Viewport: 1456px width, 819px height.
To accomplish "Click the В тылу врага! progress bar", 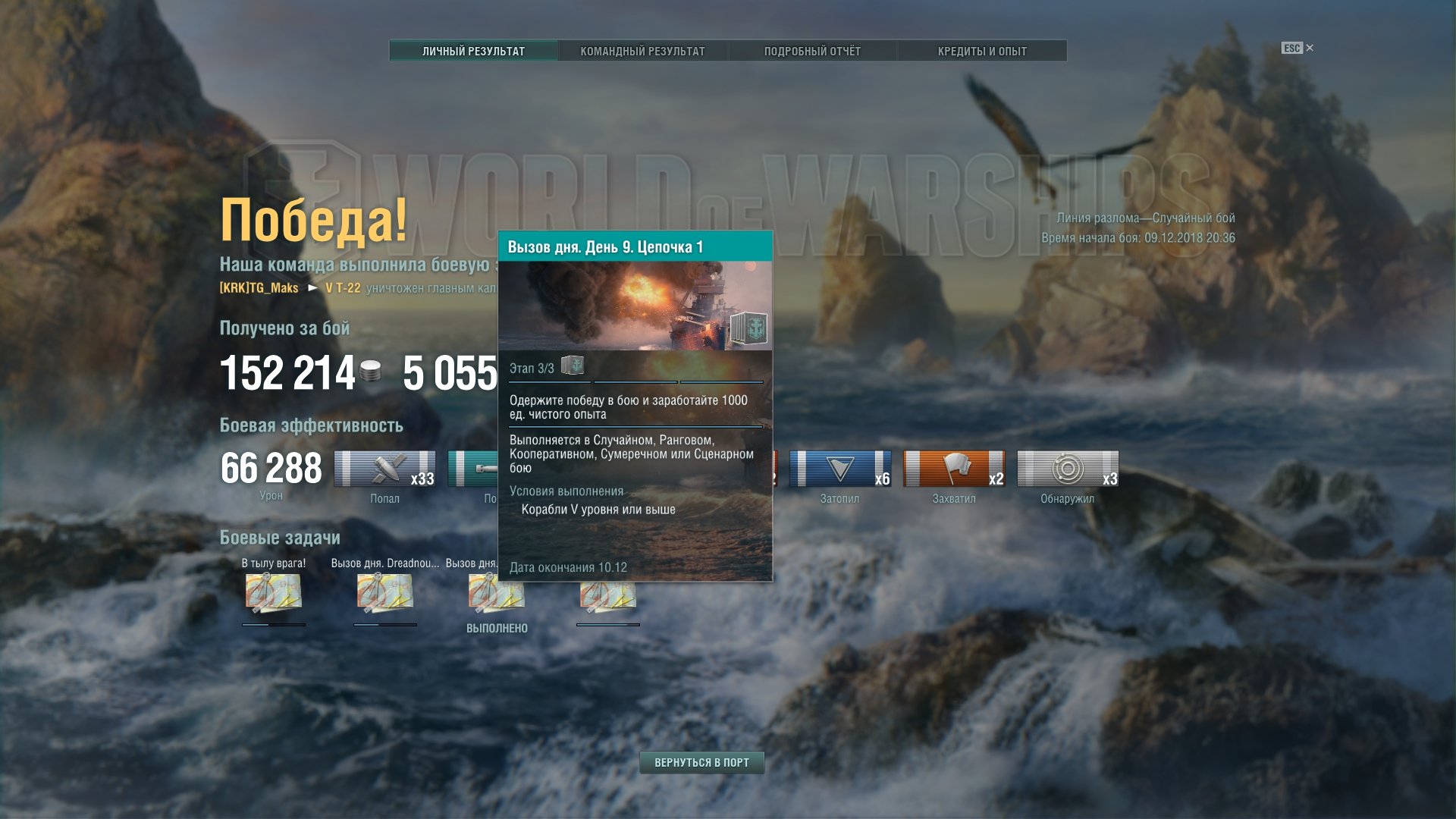I will [274, 625].
